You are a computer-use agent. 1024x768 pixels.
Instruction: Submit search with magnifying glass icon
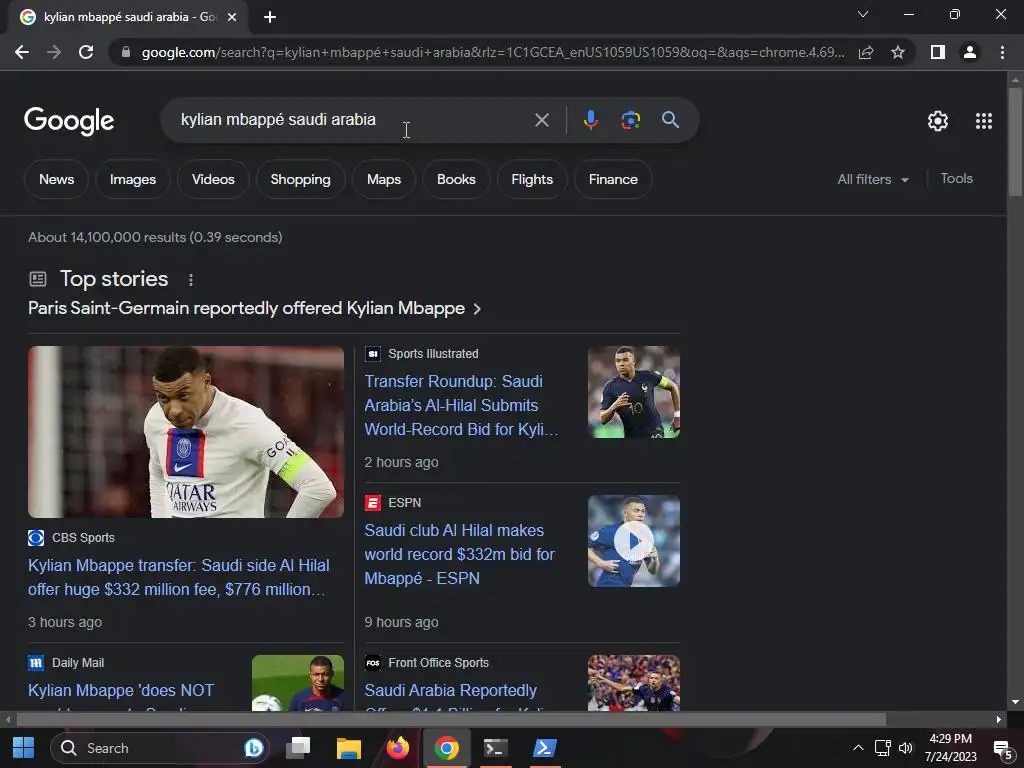click(670, 120)
